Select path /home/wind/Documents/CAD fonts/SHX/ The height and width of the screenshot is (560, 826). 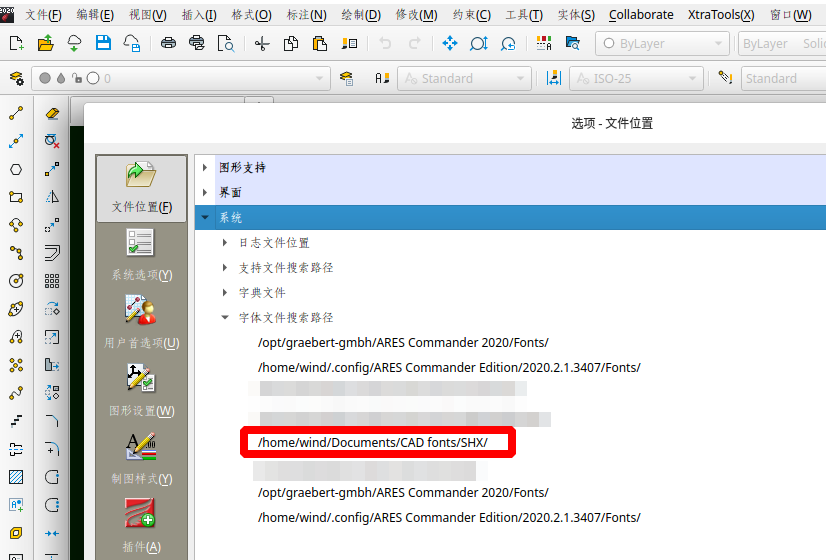coord(373,443)
